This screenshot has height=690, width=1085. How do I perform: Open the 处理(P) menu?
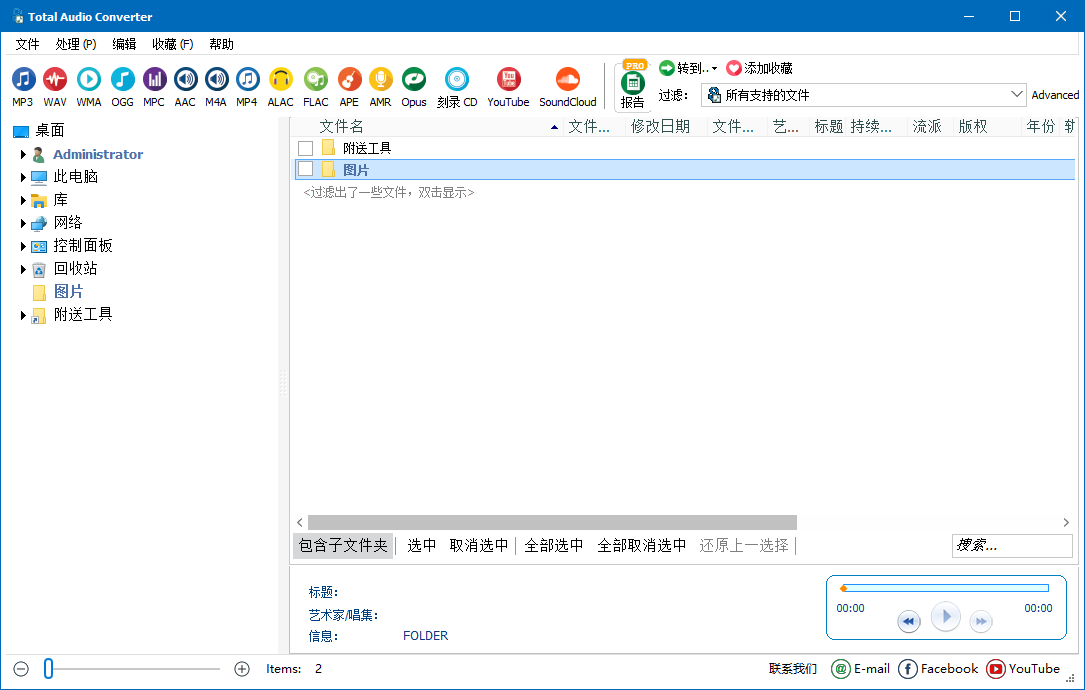click(74, 43)
